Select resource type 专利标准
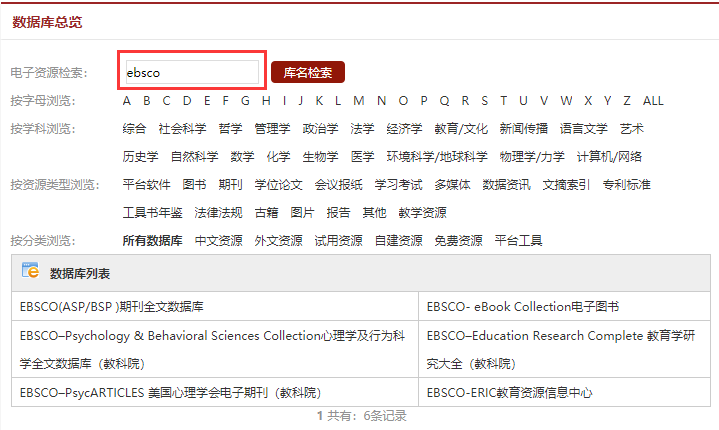This screenshot has height=430, width=719. point(626,185)
